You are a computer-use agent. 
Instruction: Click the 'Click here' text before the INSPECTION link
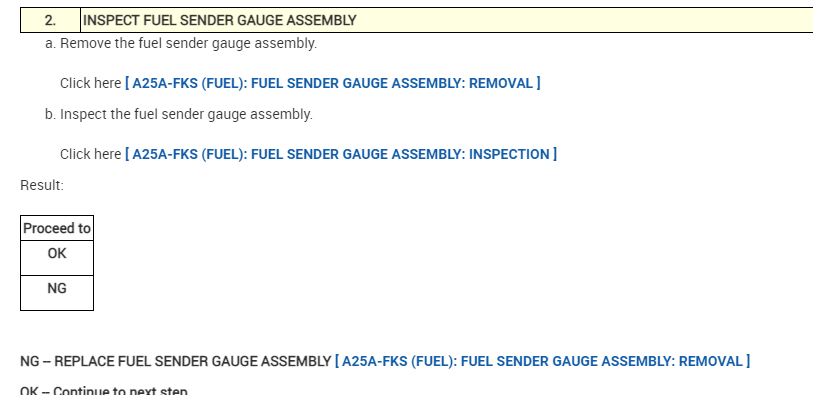(x=90, y=154)
